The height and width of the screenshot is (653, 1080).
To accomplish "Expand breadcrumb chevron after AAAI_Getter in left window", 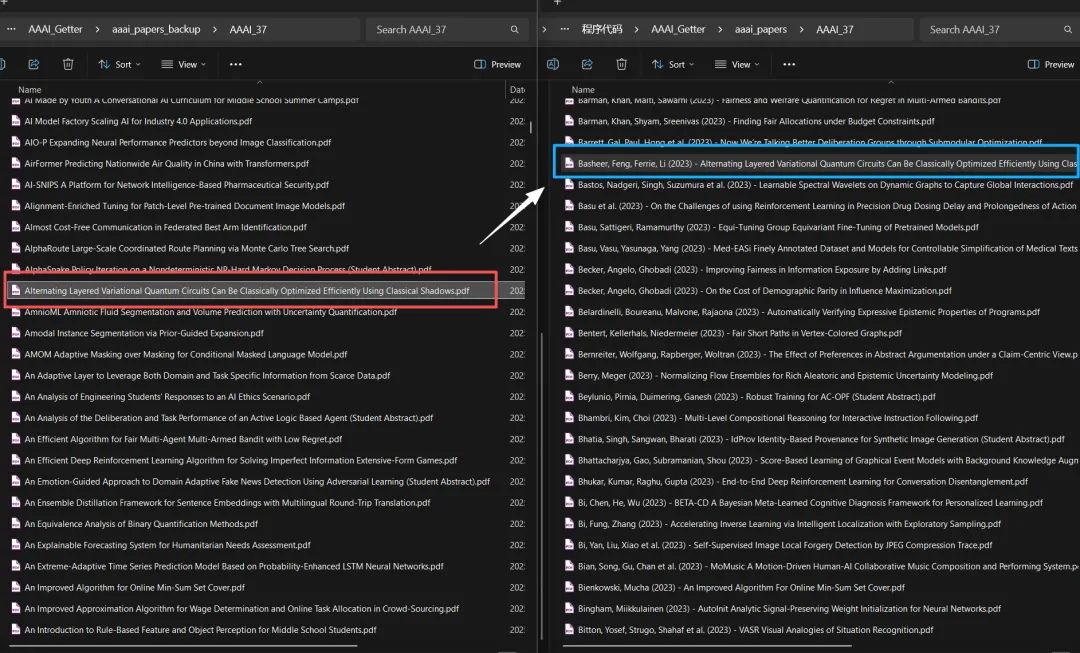I will 97,30.
